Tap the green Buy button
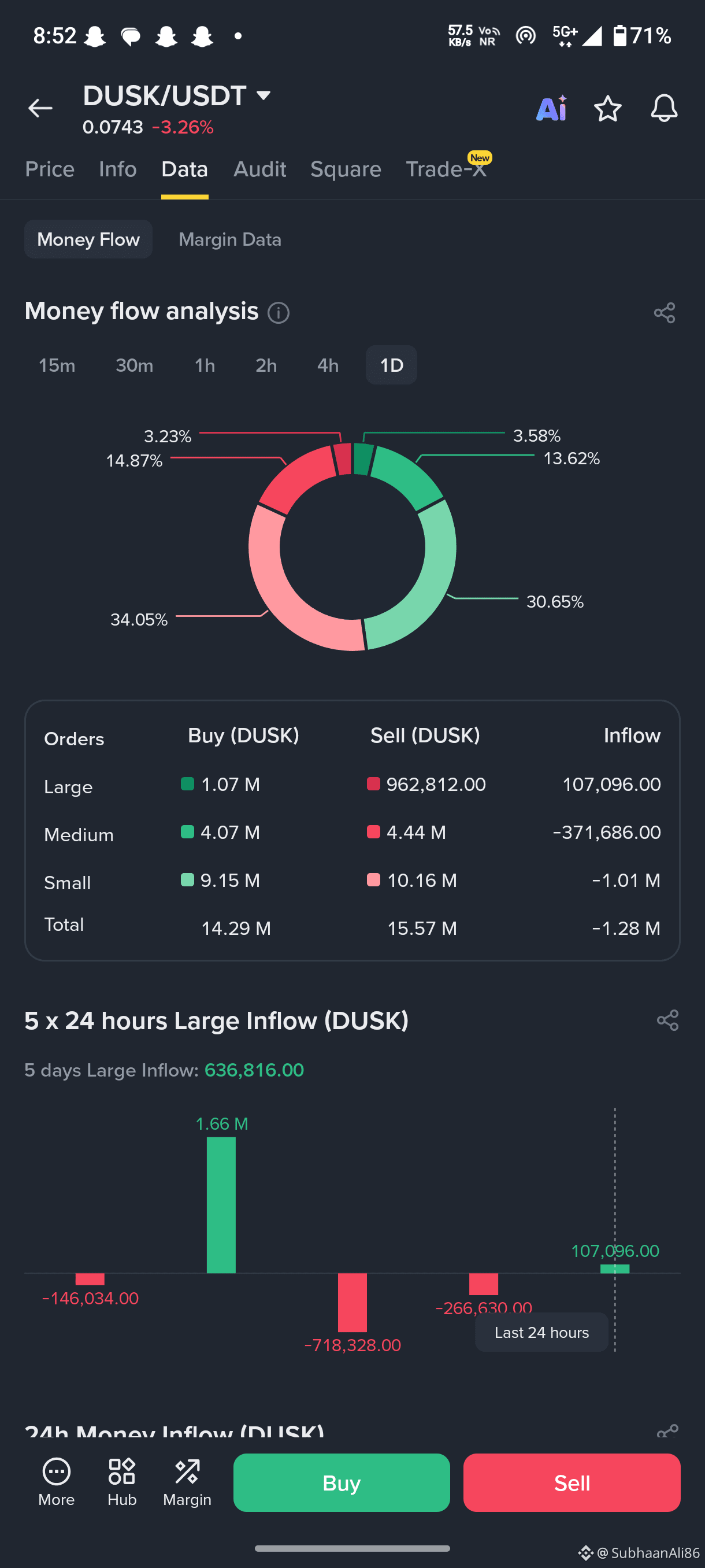The image size is (705, 1568). (342, 1483)
